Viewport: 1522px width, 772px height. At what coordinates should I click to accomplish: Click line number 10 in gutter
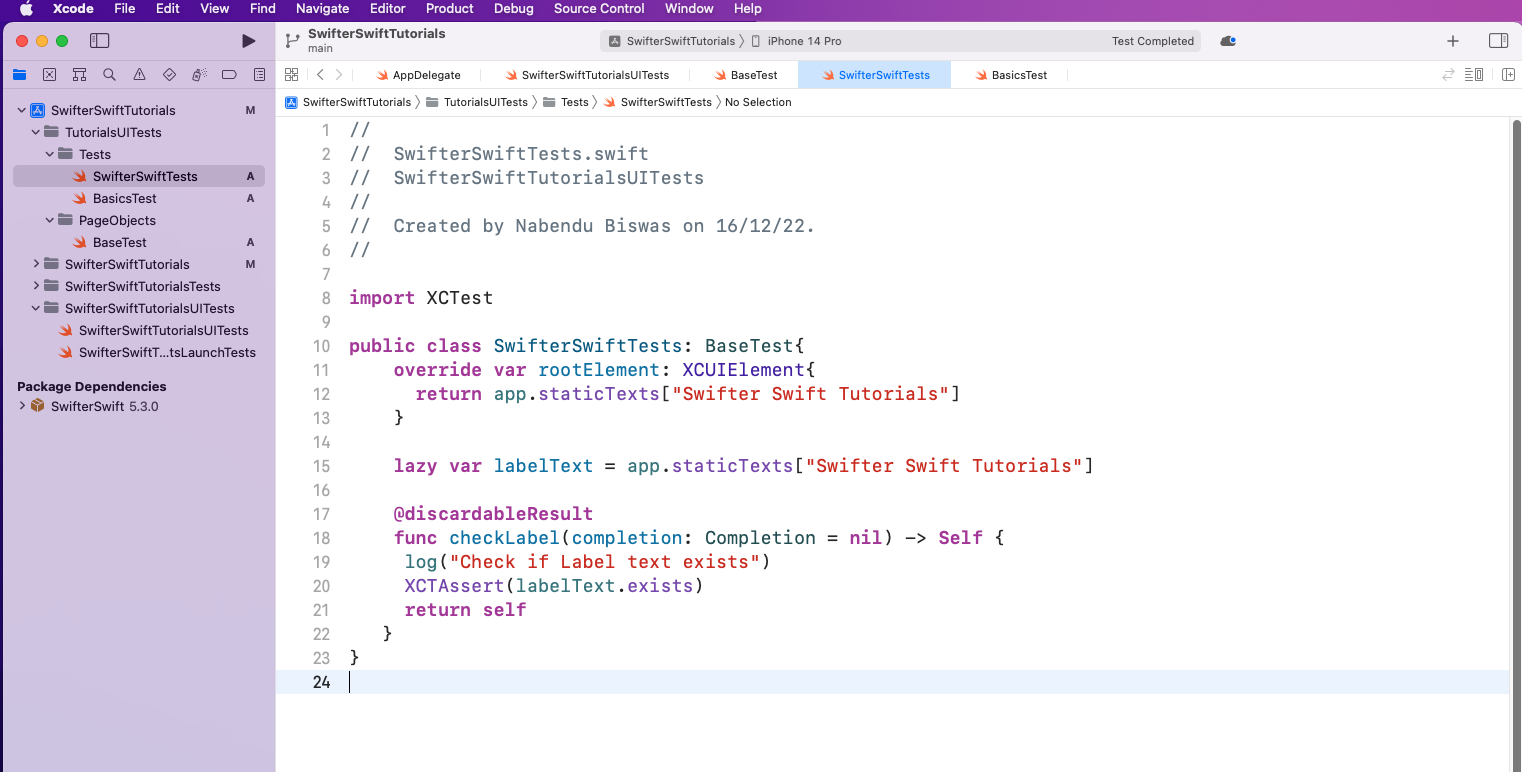(321, 346)
